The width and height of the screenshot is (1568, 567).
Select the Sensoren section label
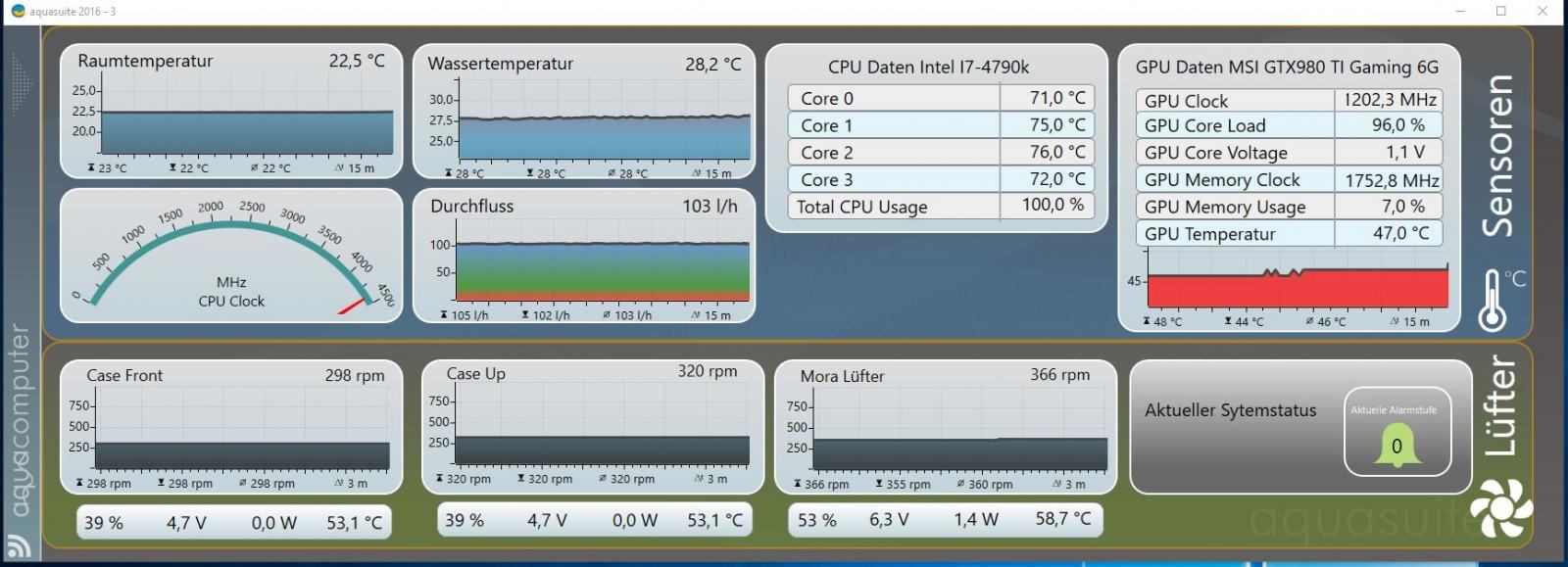pyautogui.click(x=1497, y=155)
